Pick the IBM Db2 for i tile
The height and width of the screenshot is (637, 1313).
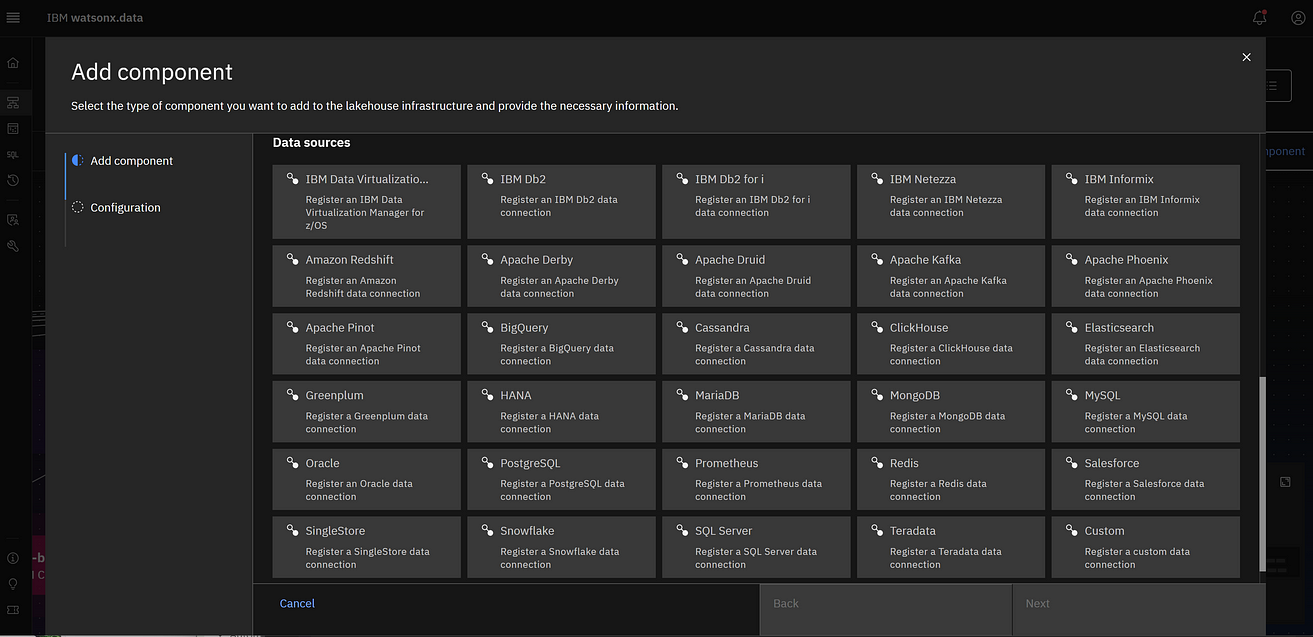756,202
